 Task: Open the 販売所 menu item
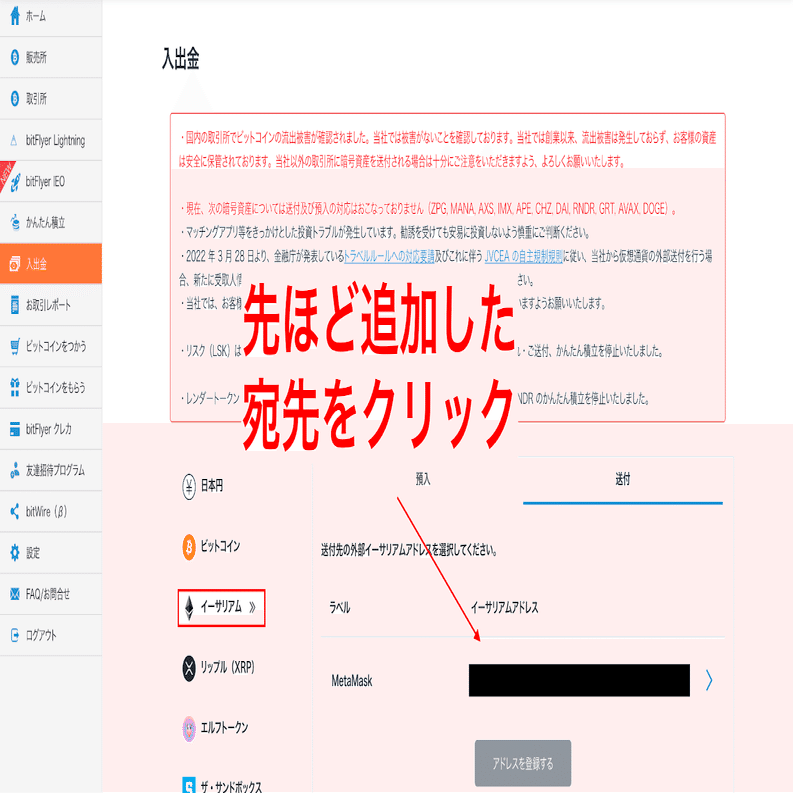51,57
